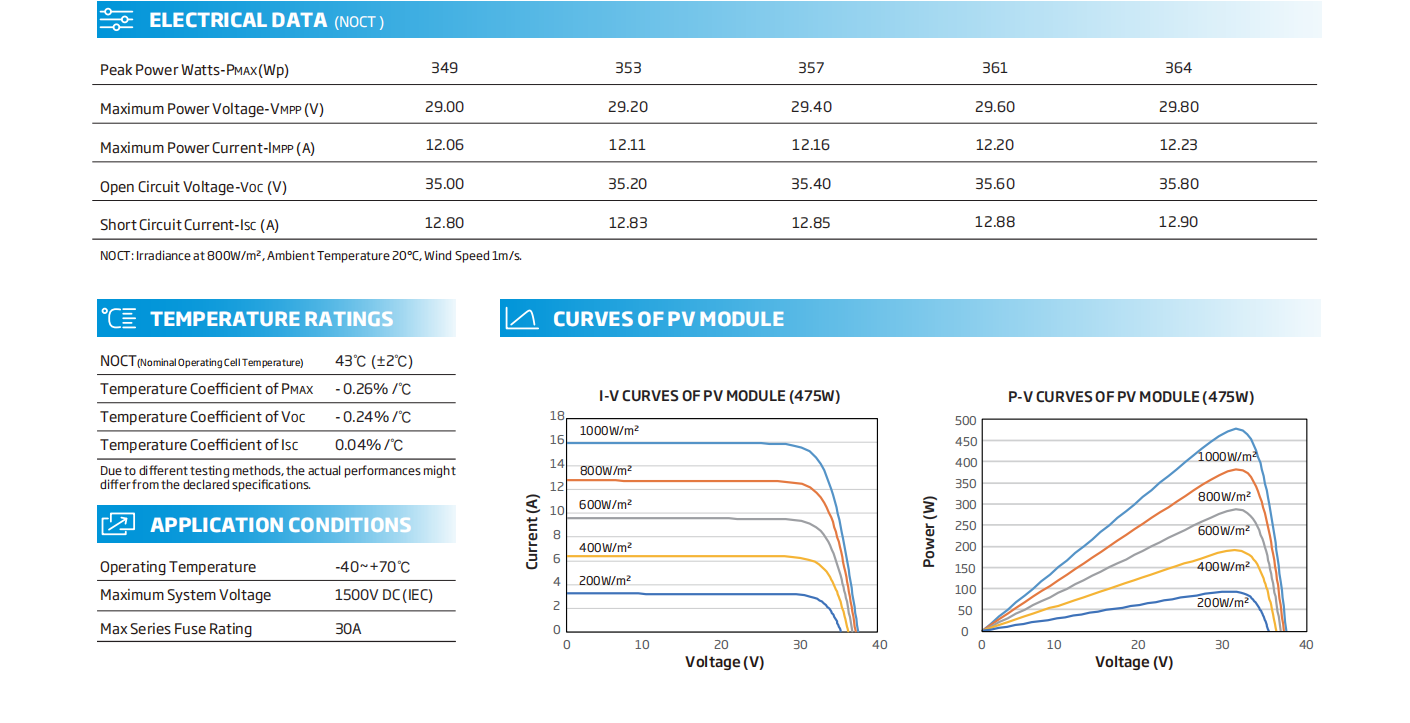This screenshot has width=1410, height=723.
Task: Select the value "-0.24%/℃"
Action: pos(373,417)
